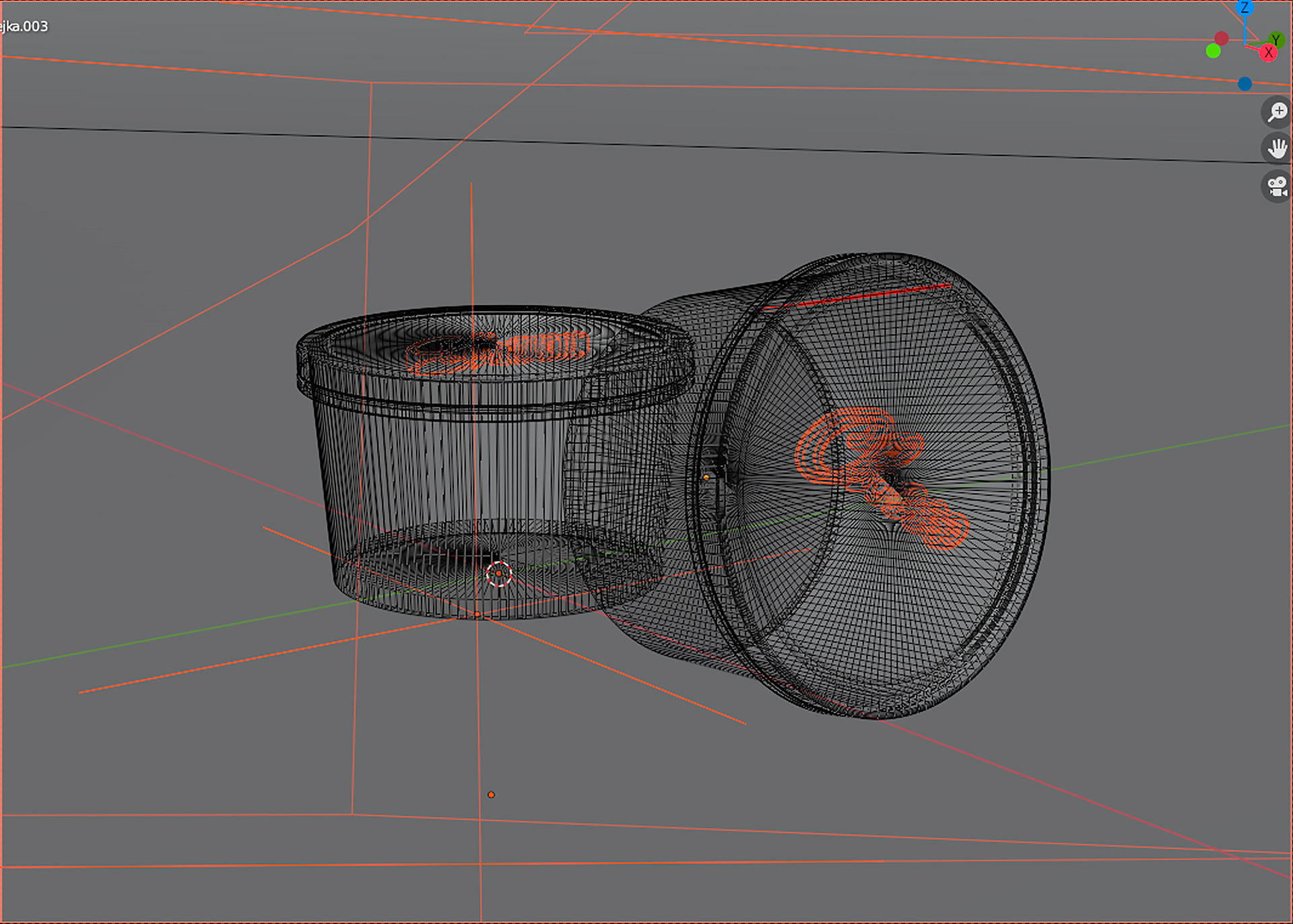
Task: Click the unlabeled dark blue negative Z ball
Action: [1245, 84]
